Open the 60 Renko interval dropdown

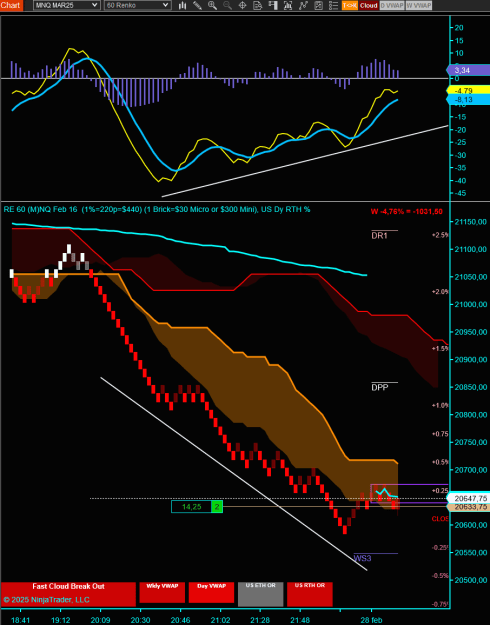[x=138, y=5]
